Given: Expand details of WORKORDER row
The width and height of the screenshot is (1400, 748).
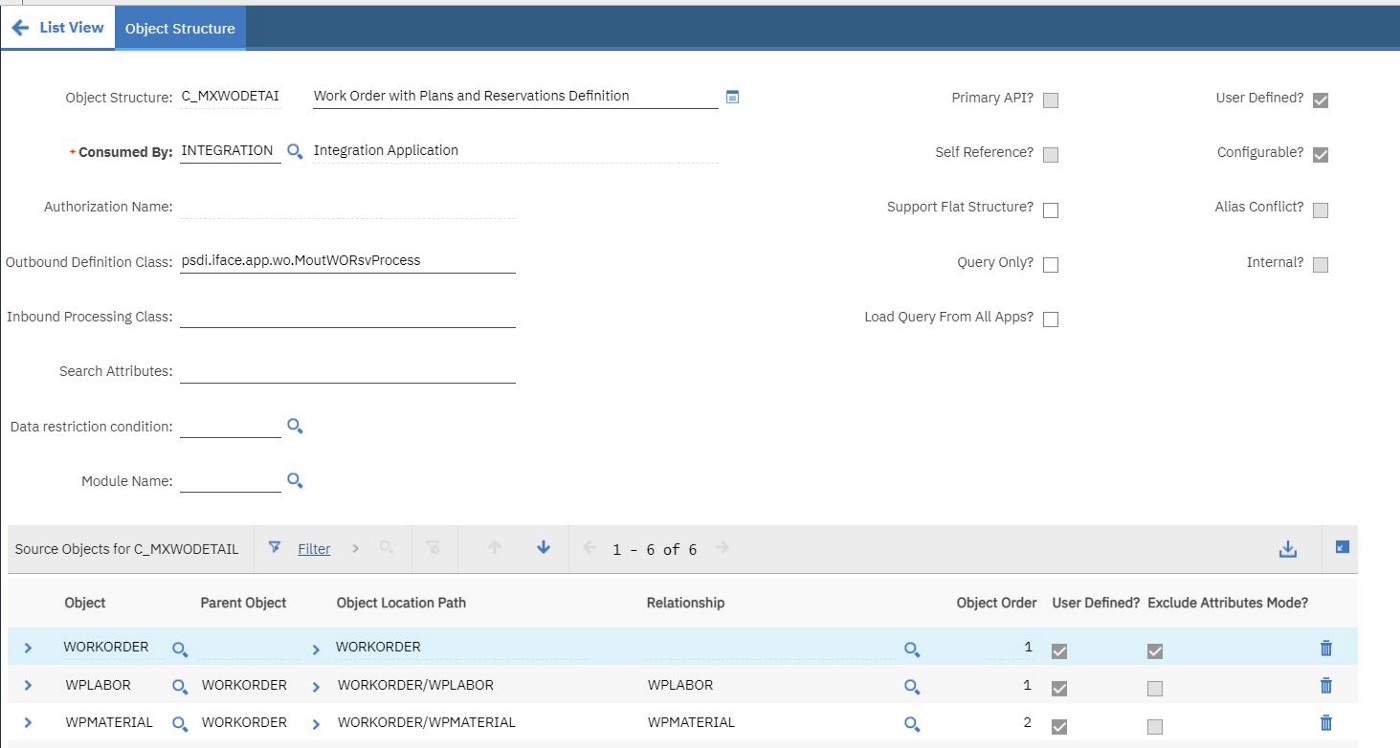Looking at the screenshot, I should (x=28, y=648).
